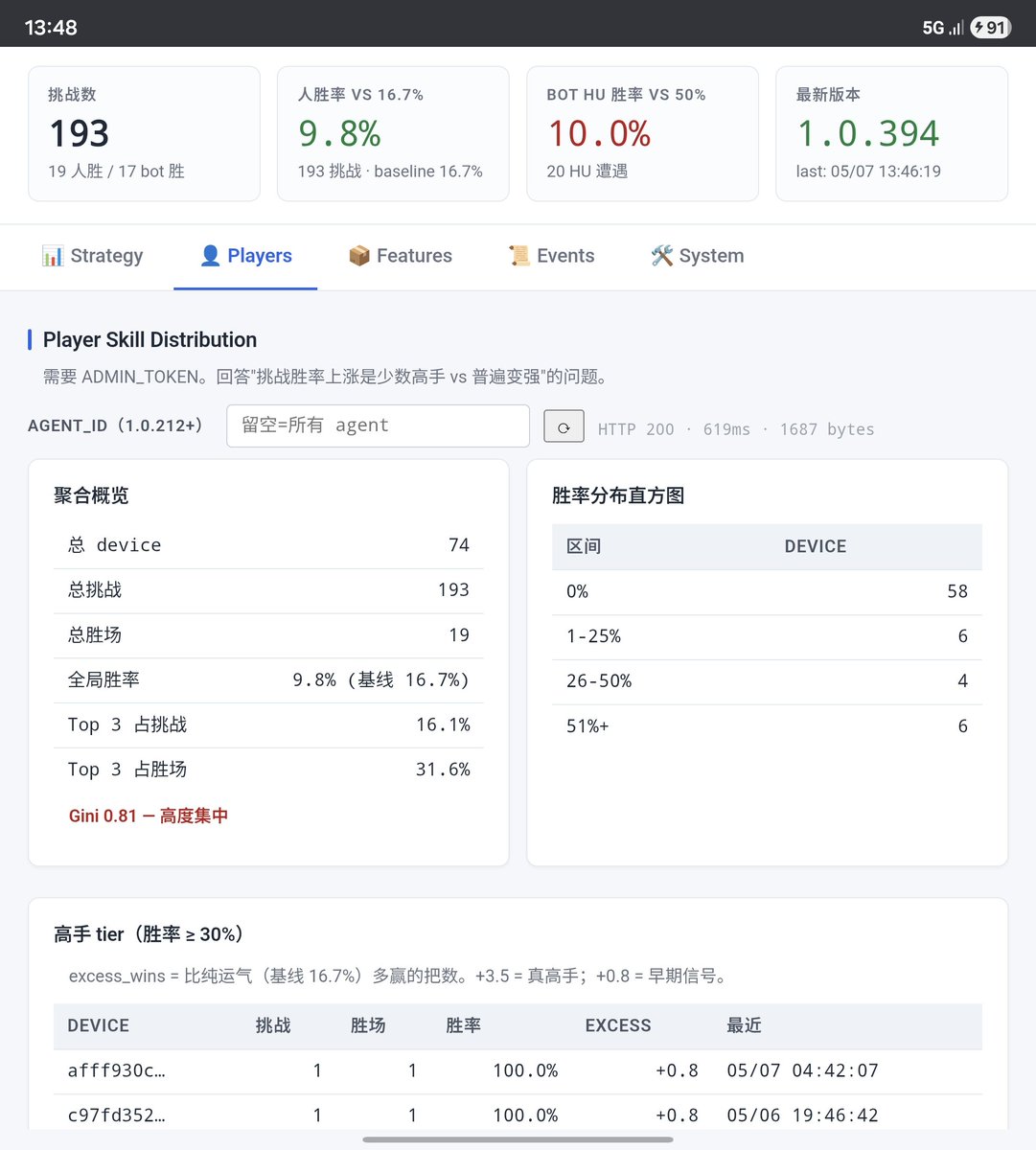Click the 胜率分布直方图 title
1036x1150 pixels.
pos(618,495)
